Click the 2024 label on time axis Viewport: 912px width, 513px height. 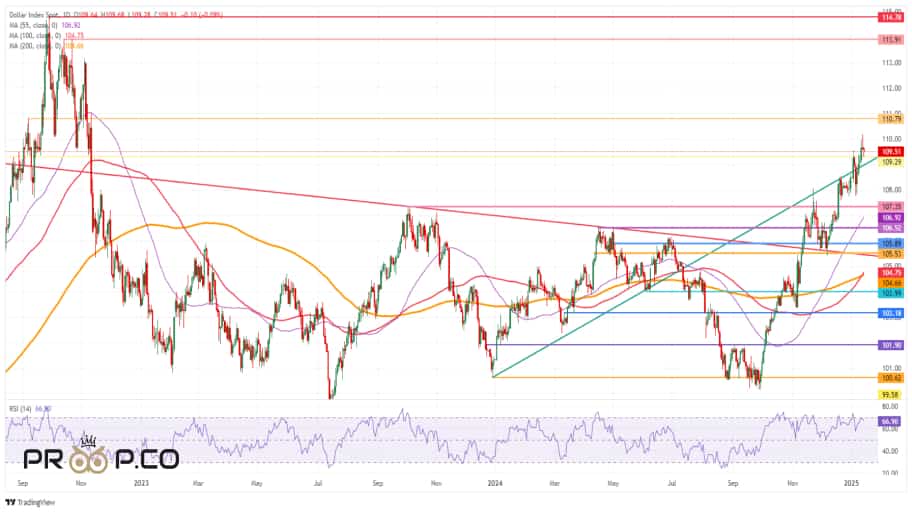tap(494, 483)
